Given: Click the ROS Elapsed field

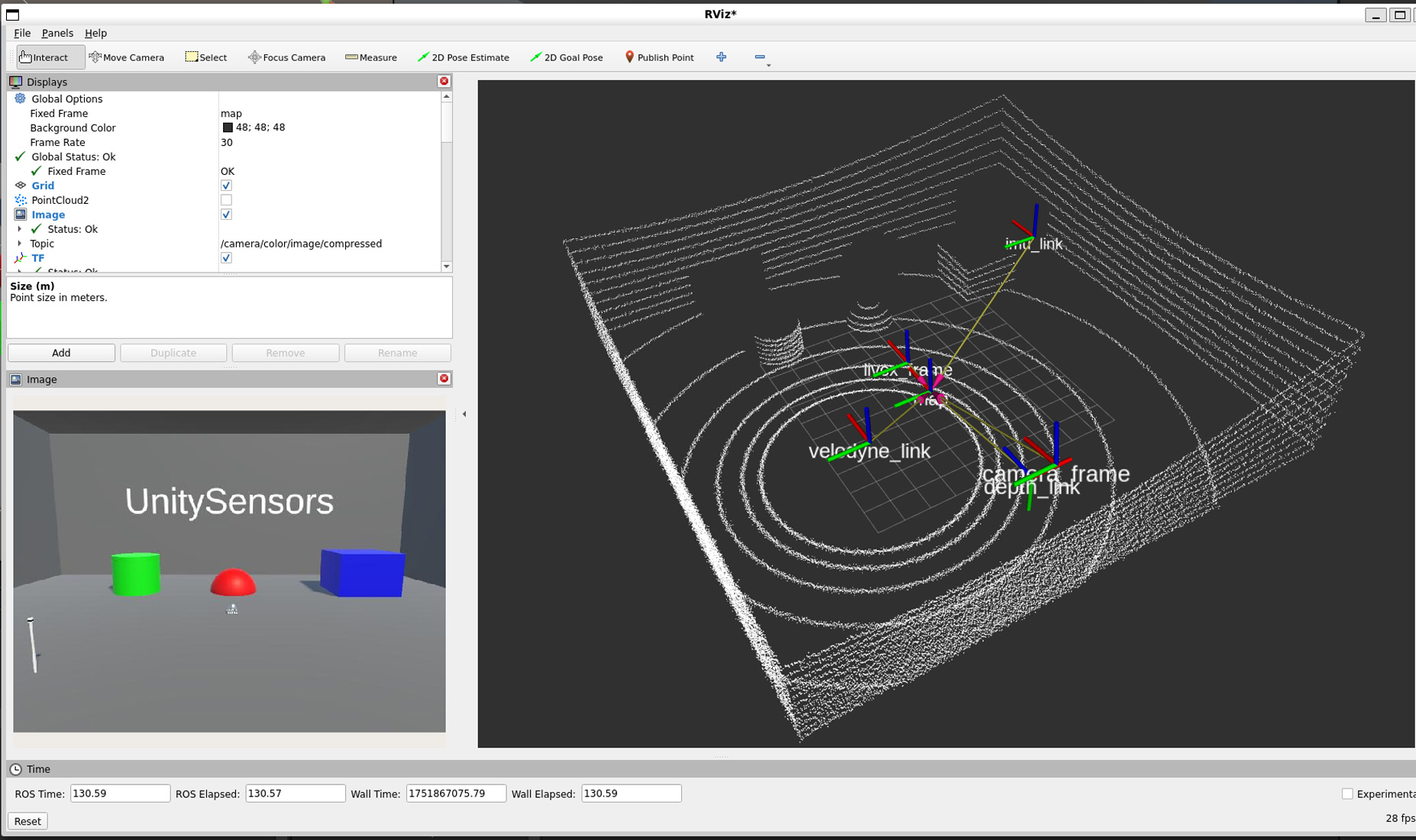Looking at the screenshot, I should (295, 793).
